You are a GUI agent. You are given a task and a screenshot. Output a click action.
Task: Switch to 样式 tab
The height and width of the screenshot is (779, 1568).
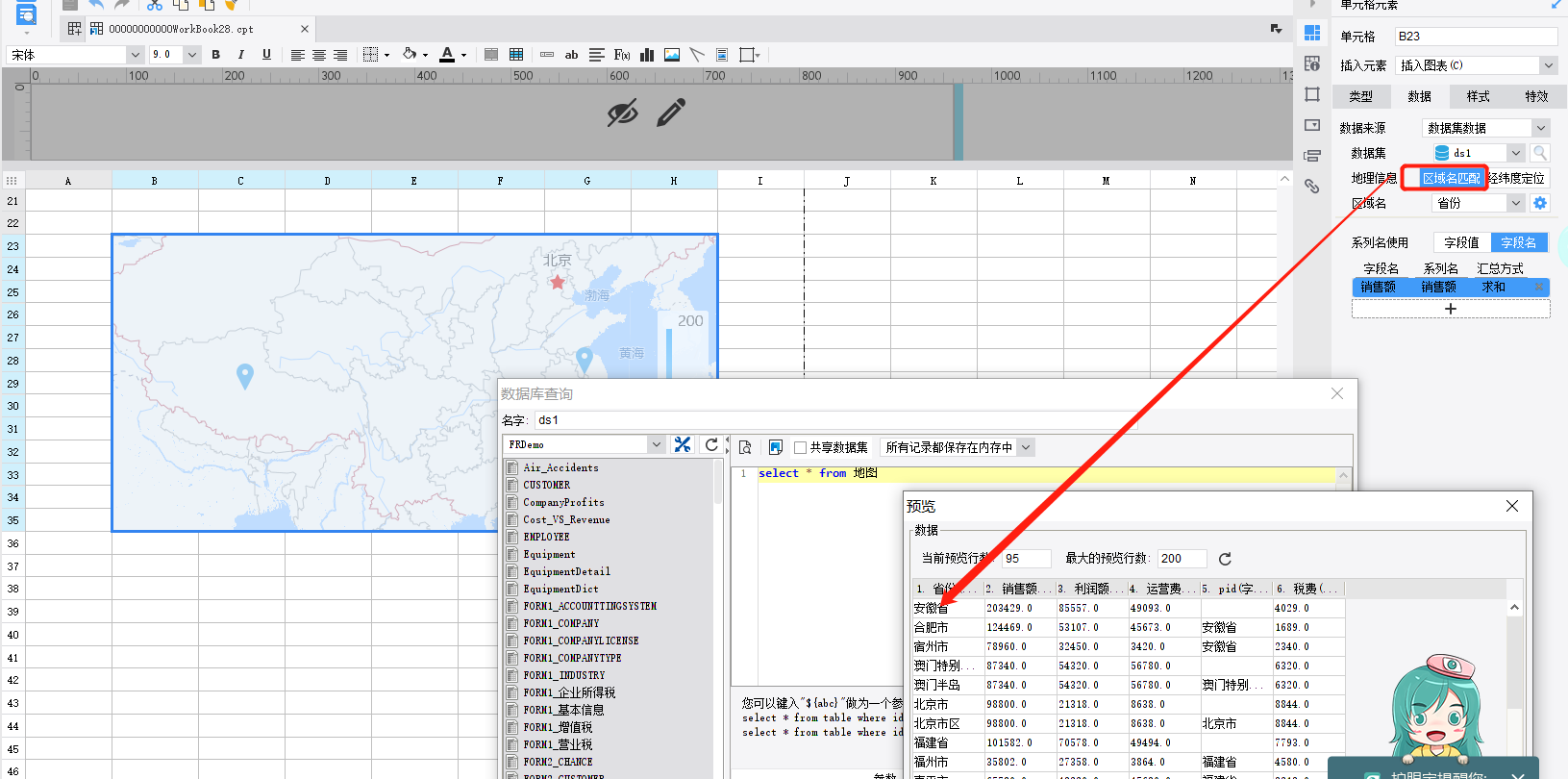point(1478,96)
